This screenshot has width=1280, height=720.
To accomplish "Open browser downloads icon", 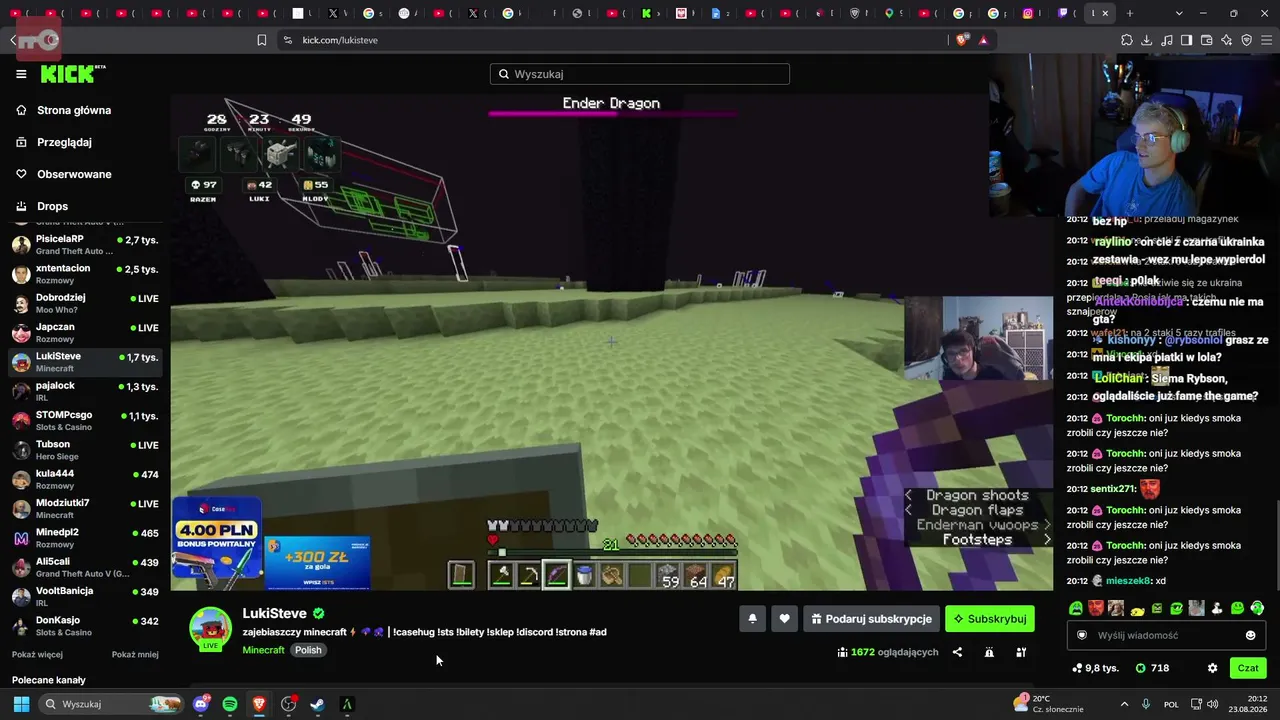I will (1147, 40).
